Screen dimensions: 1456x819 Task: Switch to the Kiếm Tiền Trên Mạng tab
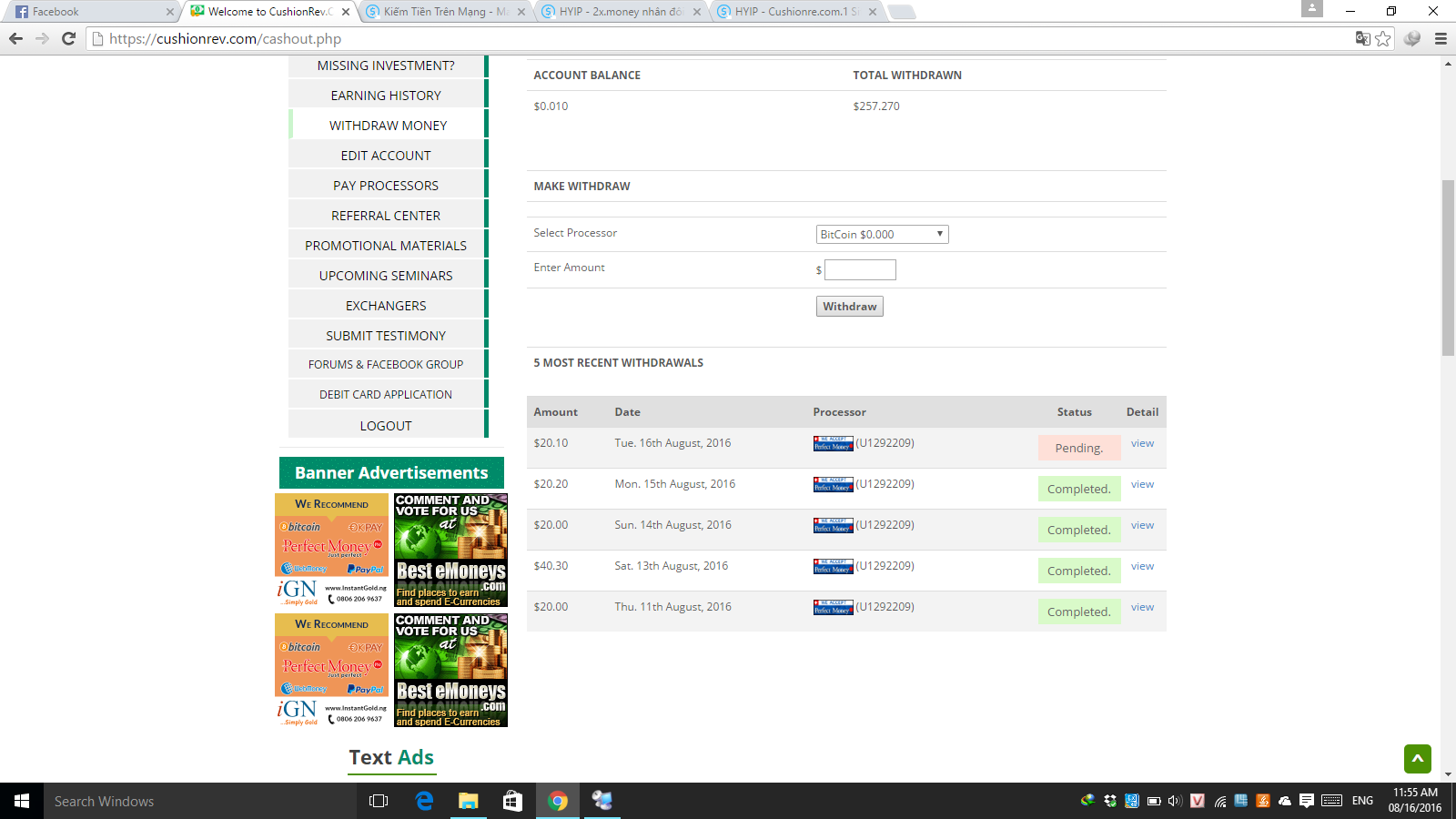click(444, 12)
